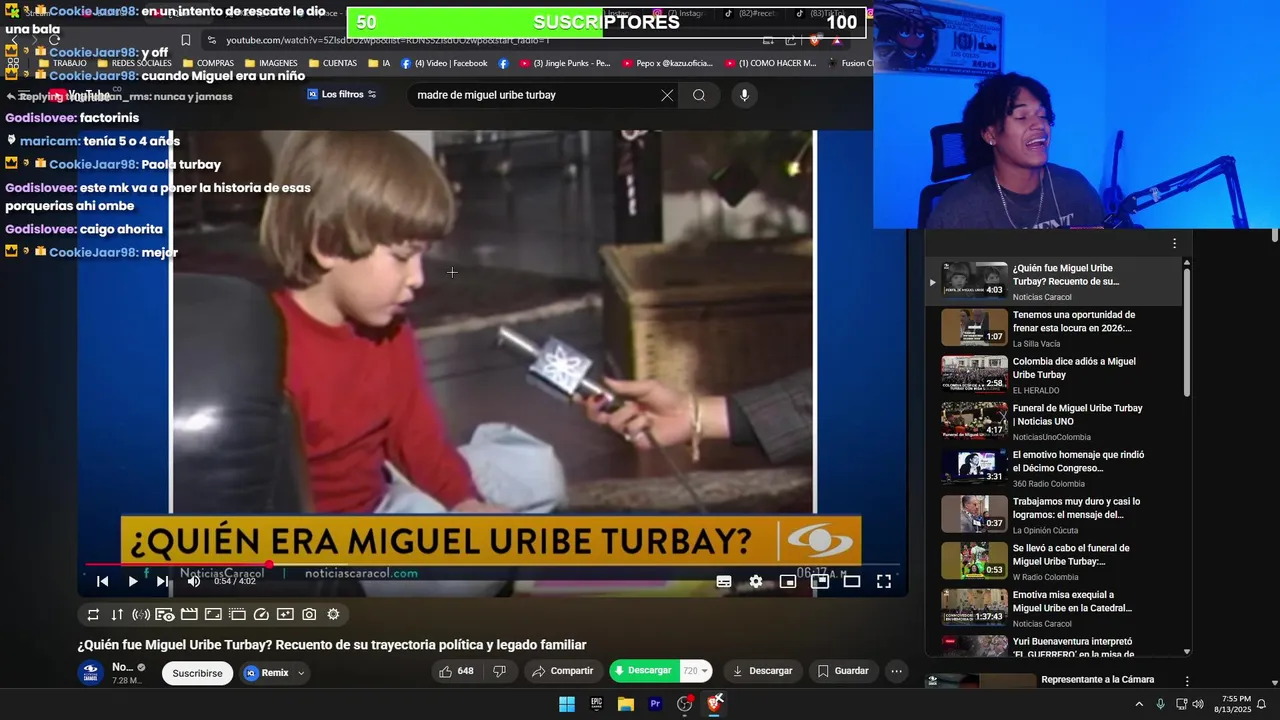This screenshot has height=720, width=1280.
Task: Click the Compartir share button
Action: pyautogui.click(x=562, y=671)
